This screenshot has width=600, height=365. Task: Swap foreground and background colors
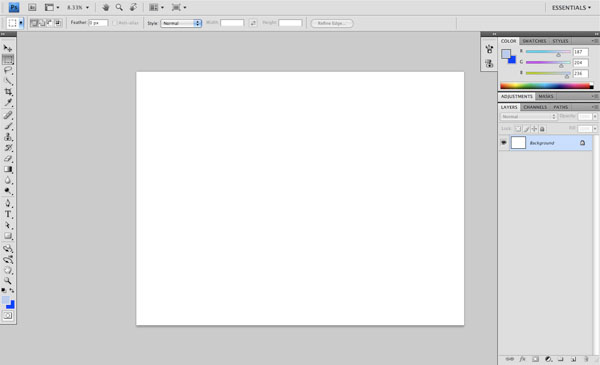click(x=12, y=290)
